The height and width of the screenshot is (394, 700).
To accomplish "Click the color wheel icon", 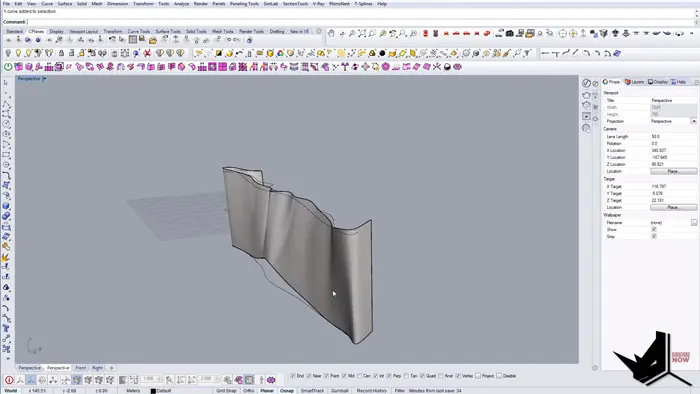I will coord(280,53).
